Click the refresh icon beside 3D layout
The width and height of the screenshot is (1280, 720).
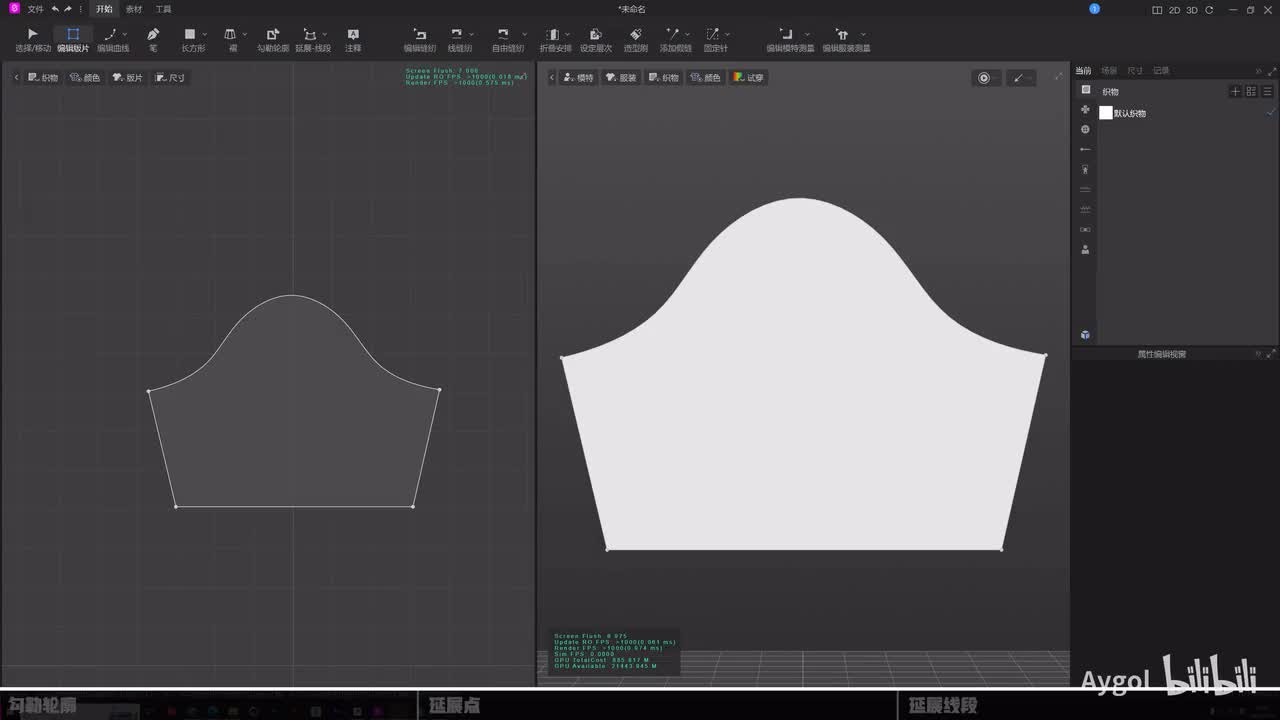pyautogui.click(x=1209, y=10)
